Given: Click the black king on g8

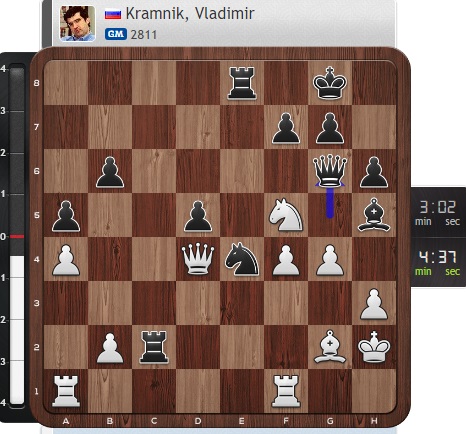Looking at the screenshot, I should [330, 83].
